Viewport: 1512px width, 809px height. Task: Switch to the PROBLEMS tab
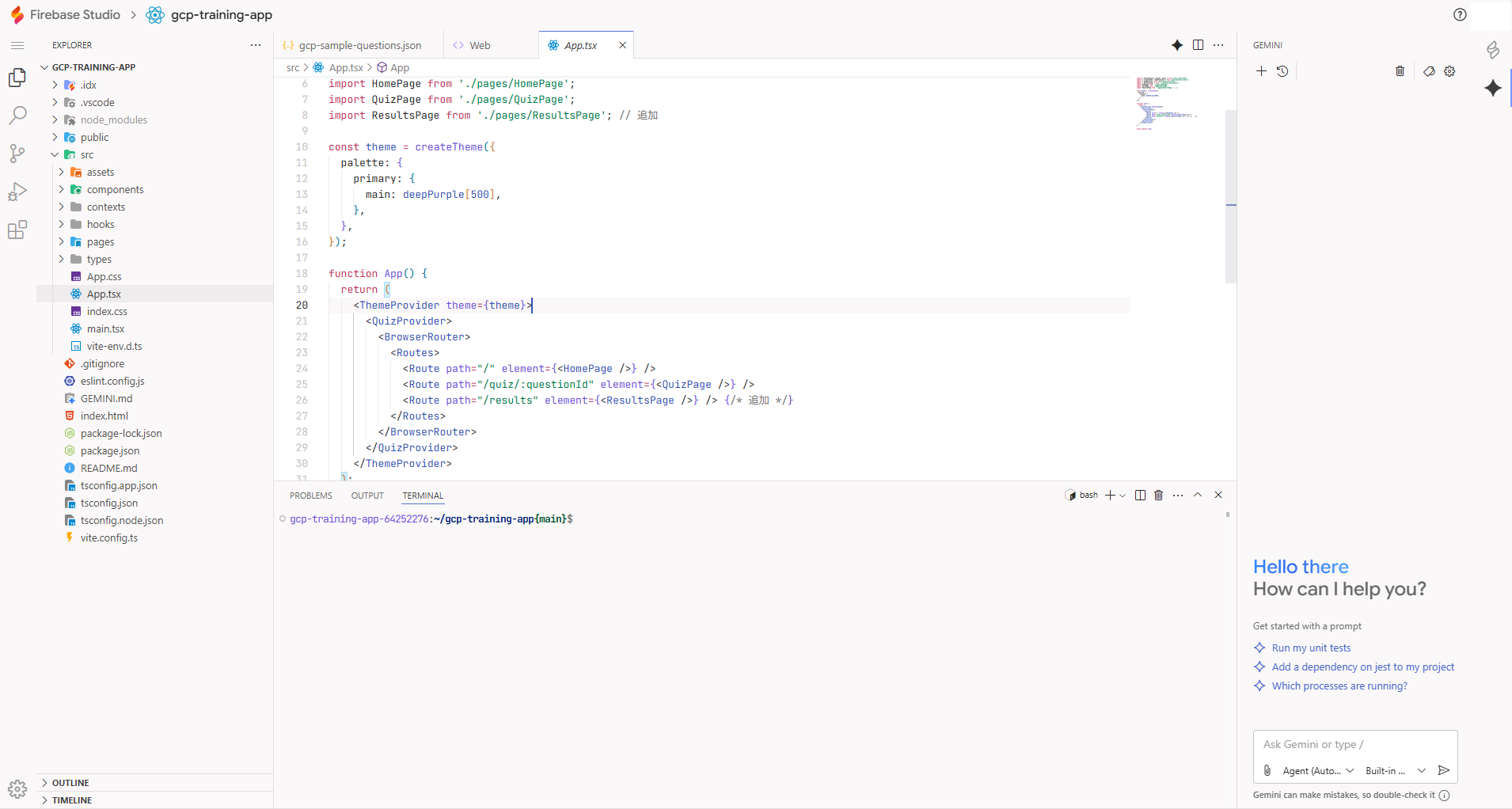click(310, 496)
